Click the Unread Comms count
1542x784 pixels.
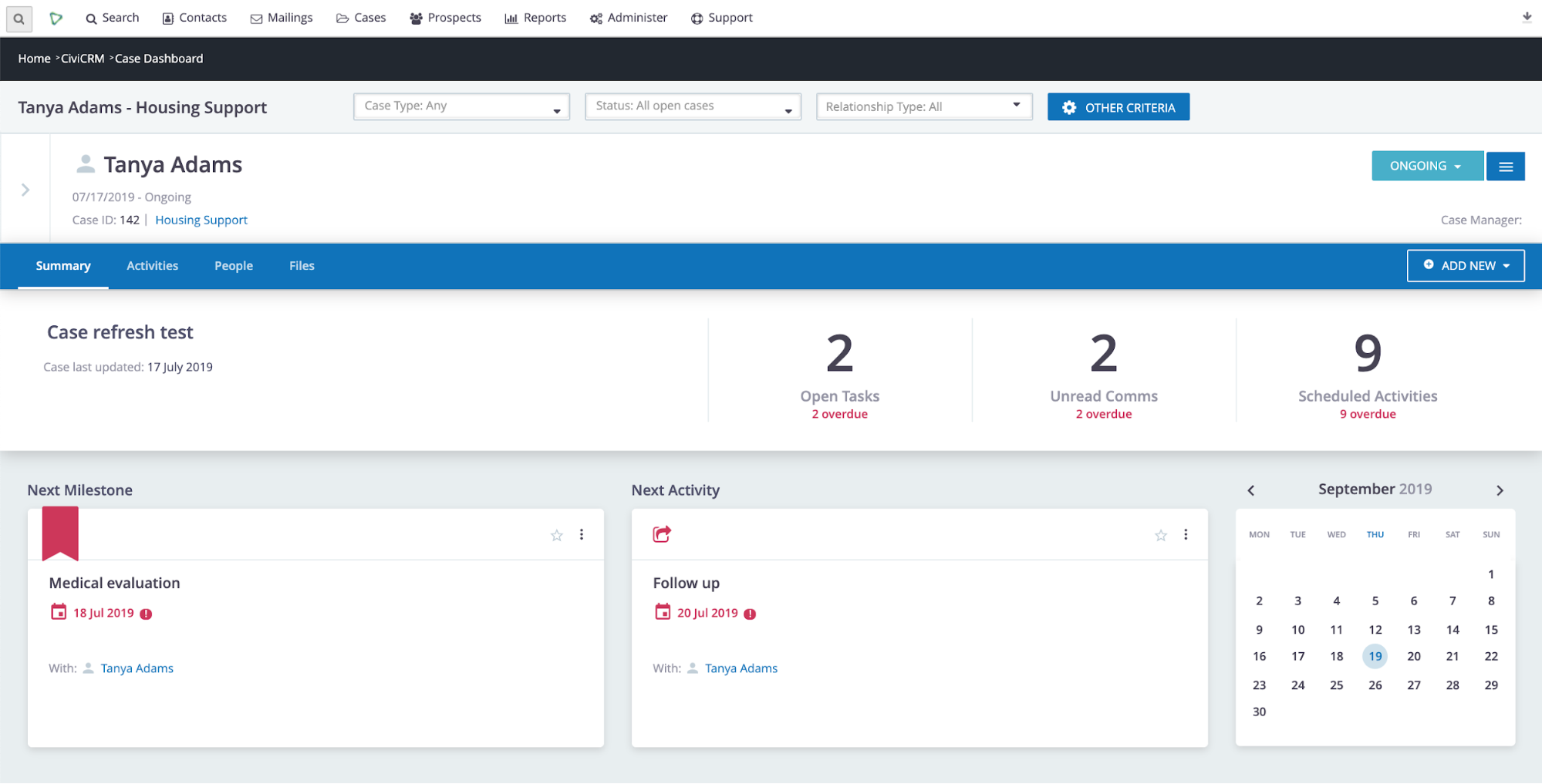[x=1104, y=354]
